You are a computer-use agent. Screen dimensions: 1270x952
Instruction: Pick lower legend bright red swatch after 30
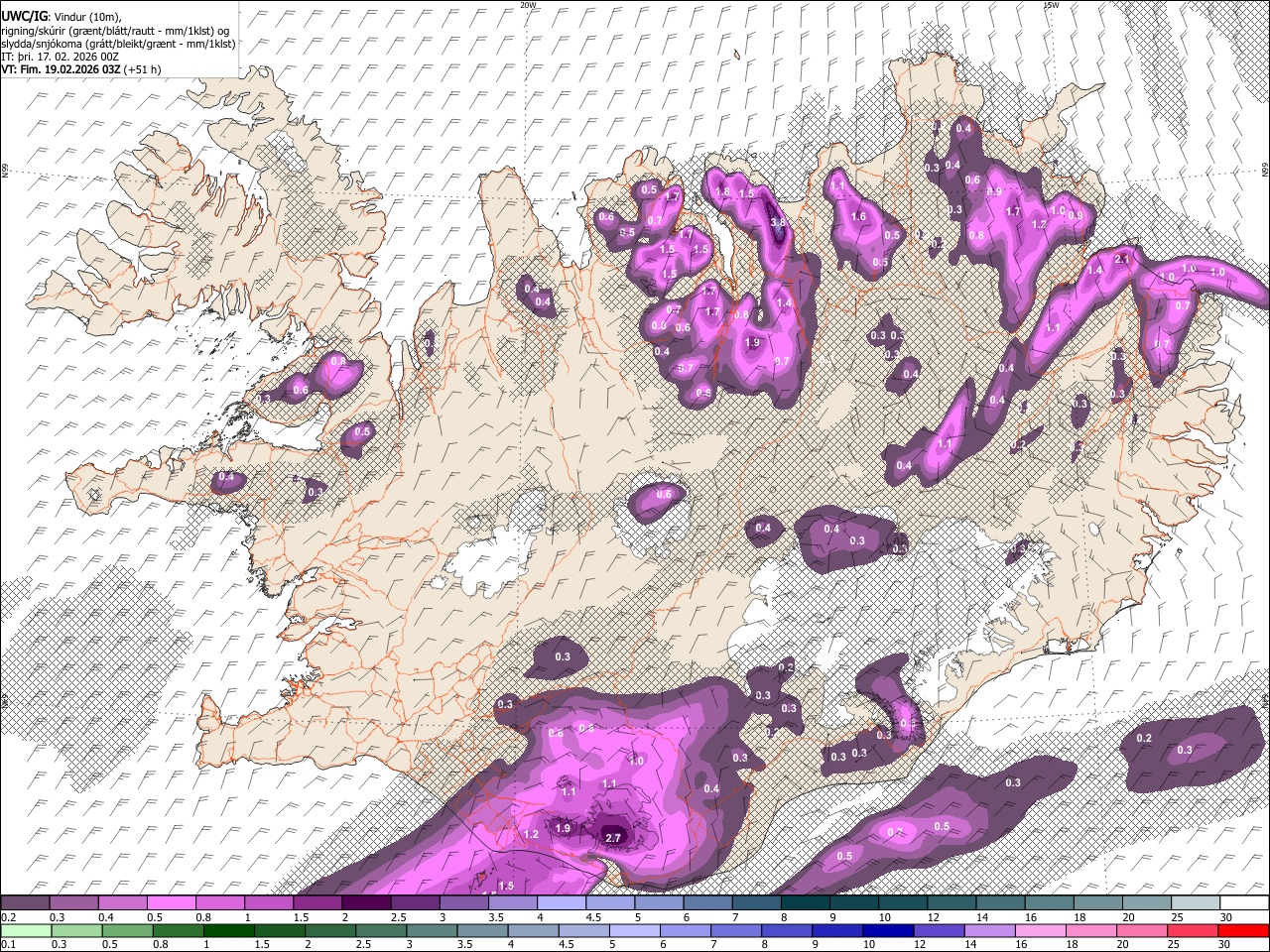click(1243, 930)
